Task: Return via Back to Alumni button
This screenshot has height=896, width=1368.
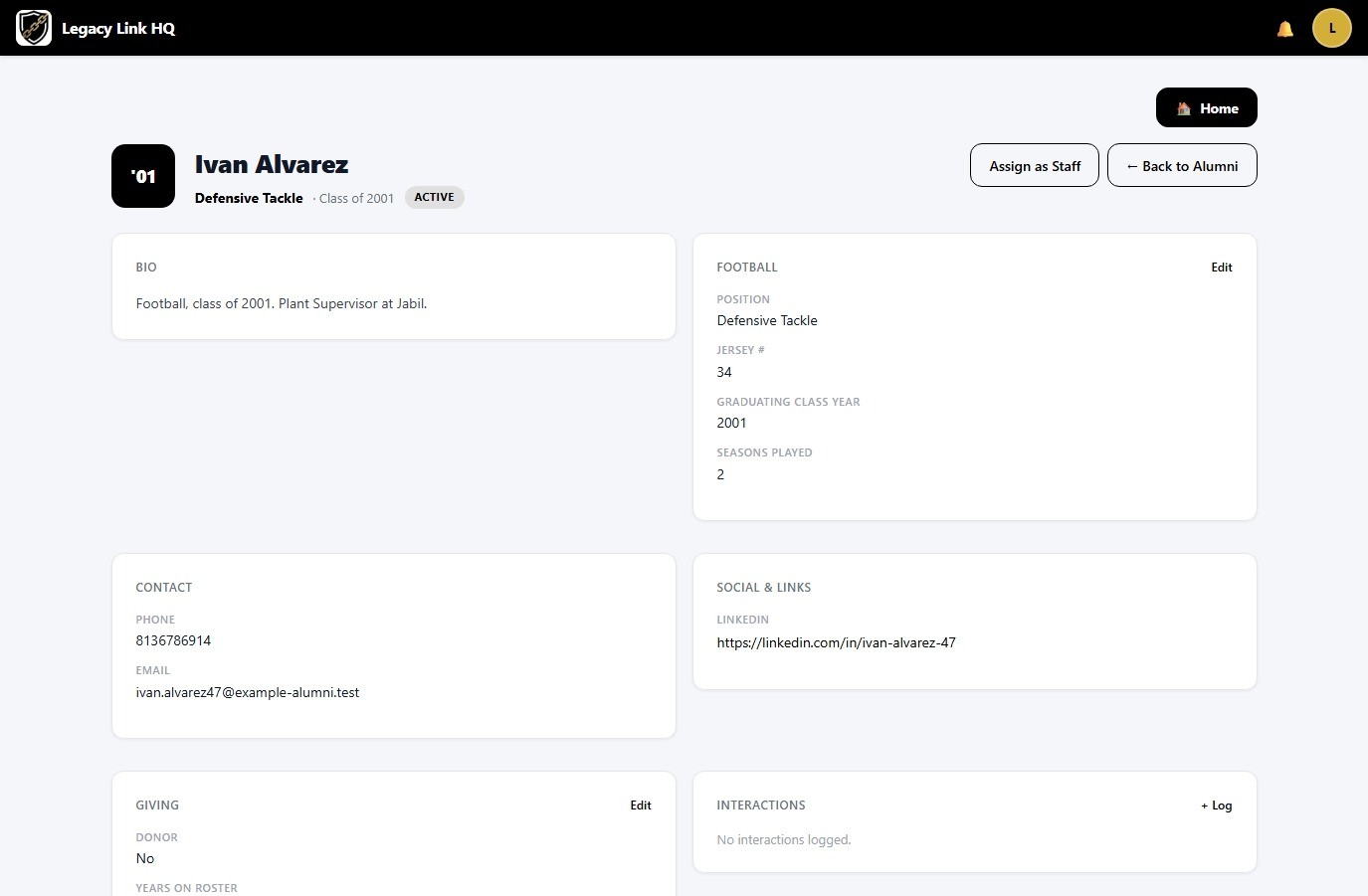Action: [1182, 165]
